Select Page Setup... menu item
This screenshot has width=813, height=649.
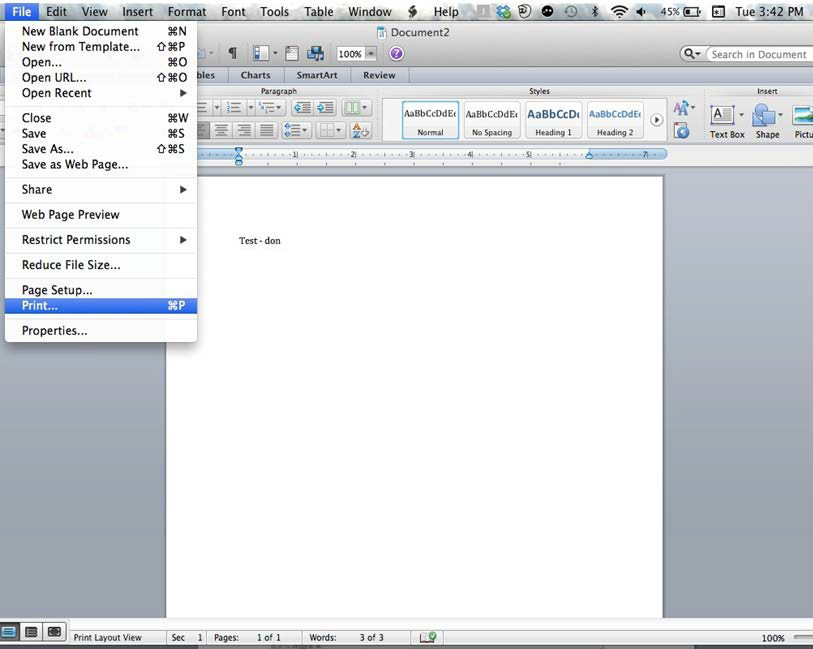(x=101, y=290)
